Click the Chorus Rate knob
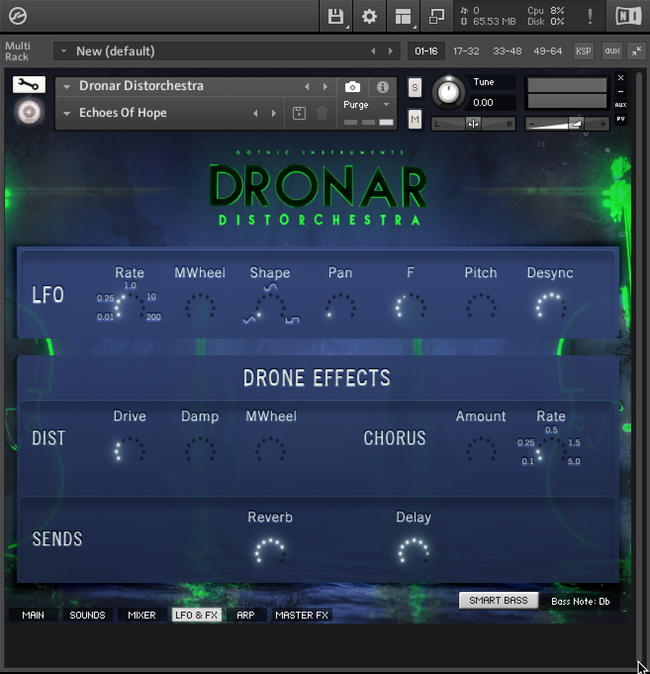Image resolution: width=650 pixels, height=674 pixels. click(x=552, y=451)
